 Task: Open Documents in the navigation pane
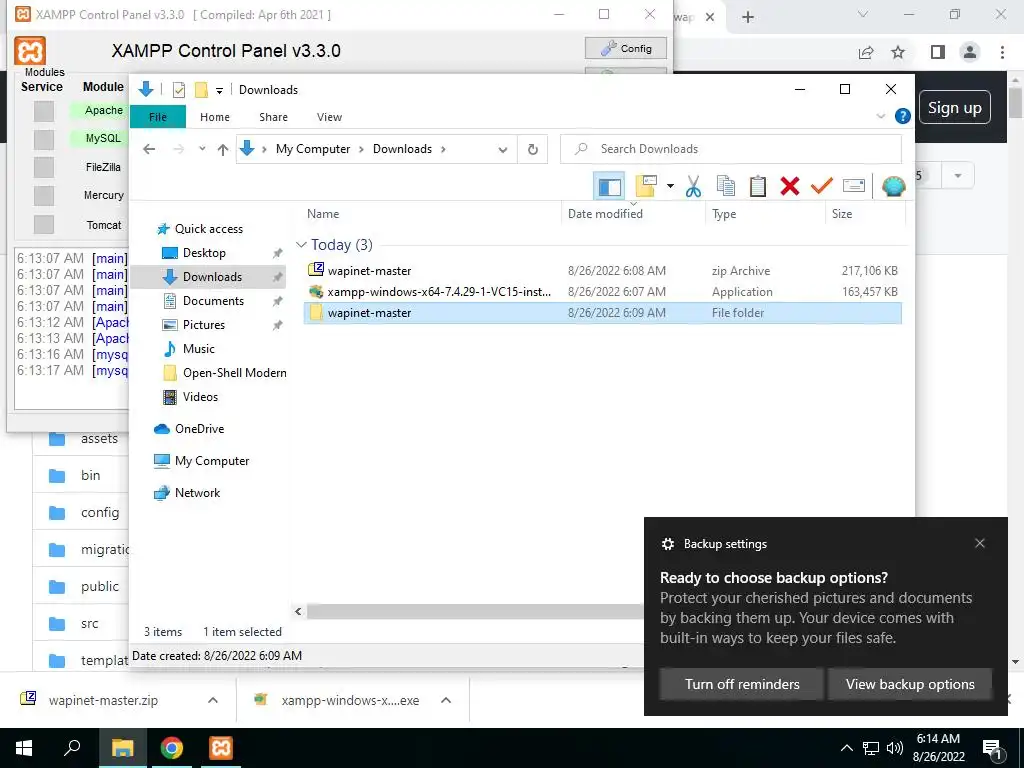213,300
